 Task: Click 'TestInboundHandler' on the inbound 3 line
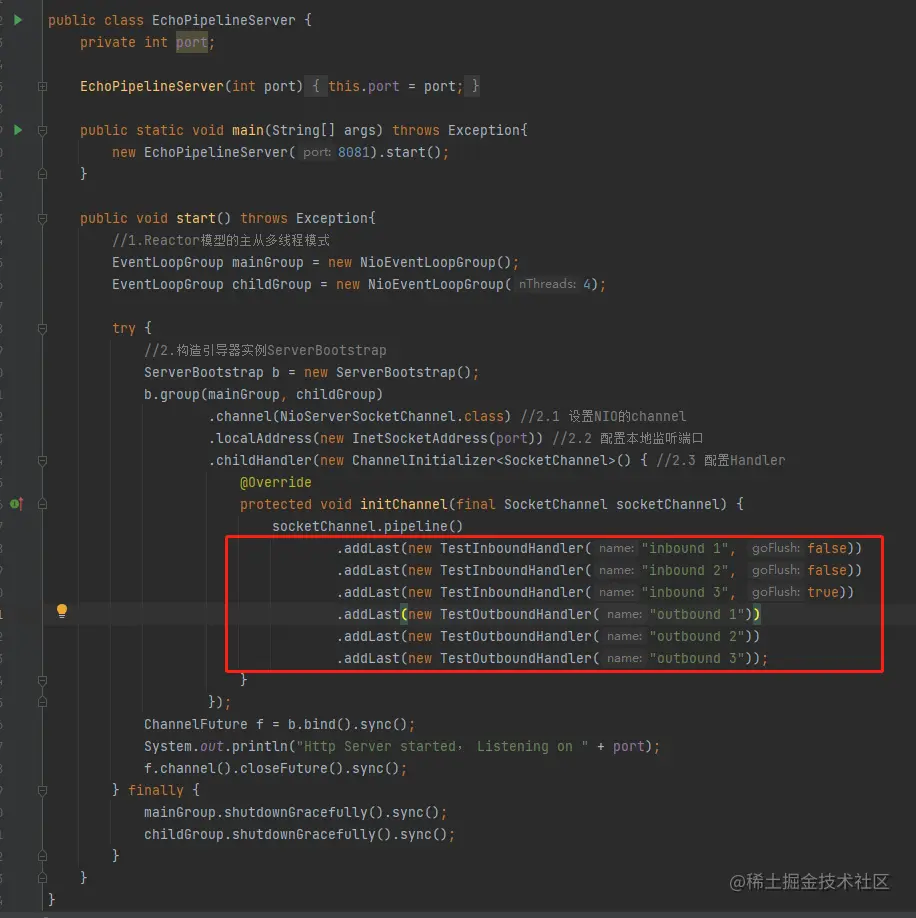point(512,592)
